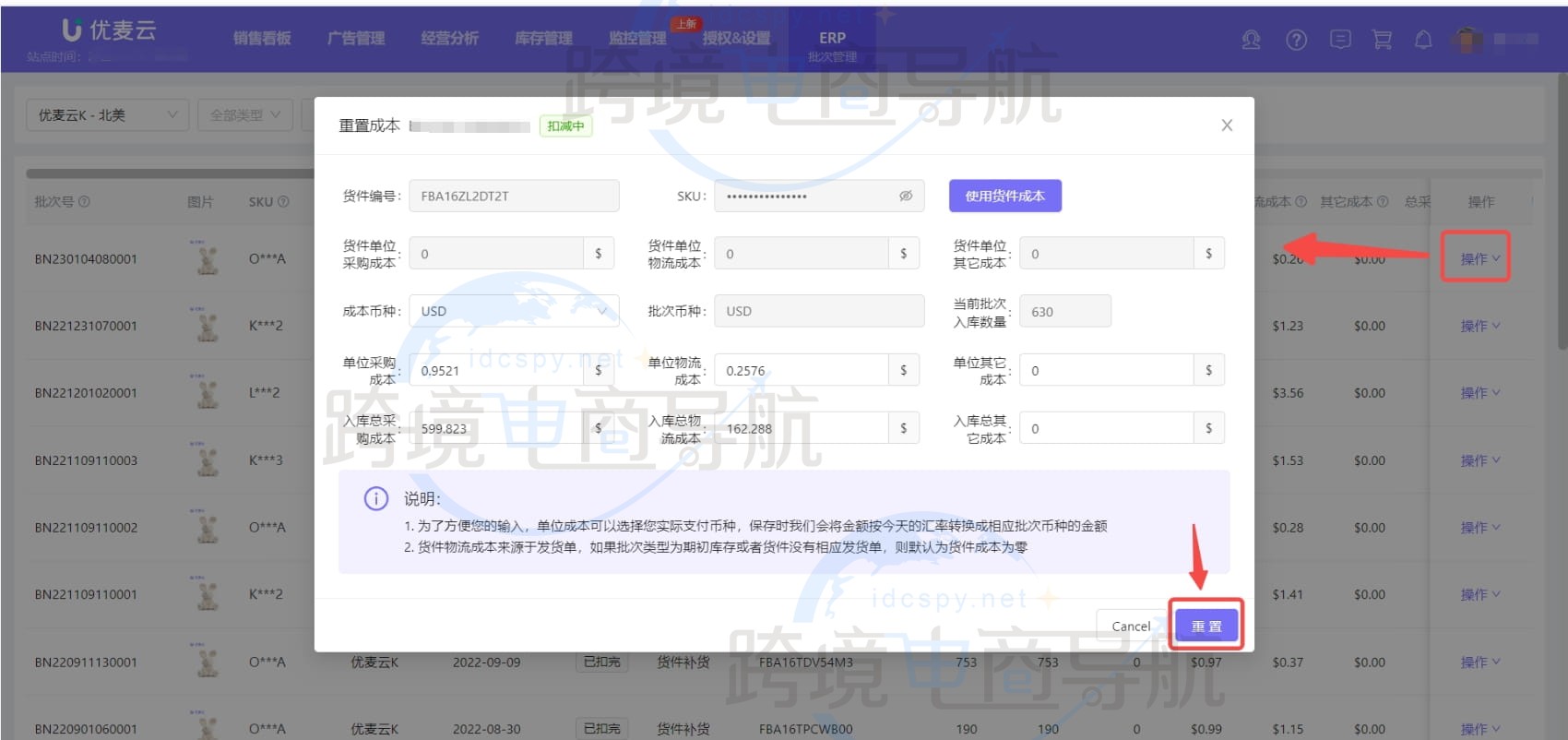Click help icon next to 其它成本 header
The width and height of the screenshot is (1568, 740).
click(x=1383, y=201)
